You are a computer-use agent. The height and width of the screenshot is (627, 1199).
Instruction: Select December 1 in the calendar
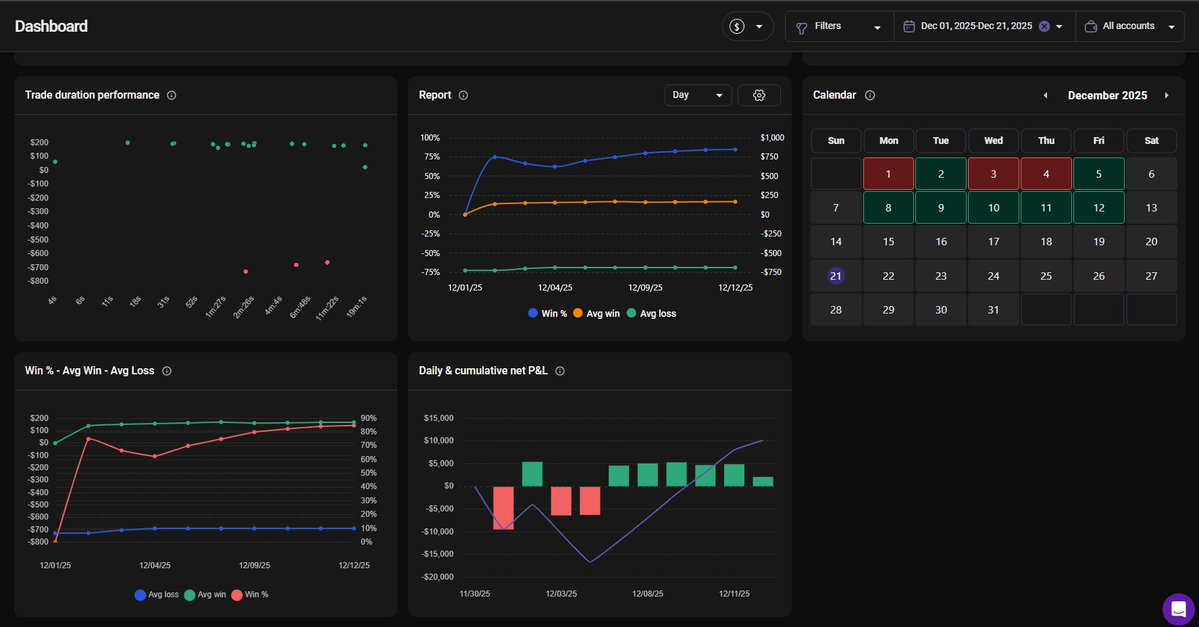pos(889,174)
